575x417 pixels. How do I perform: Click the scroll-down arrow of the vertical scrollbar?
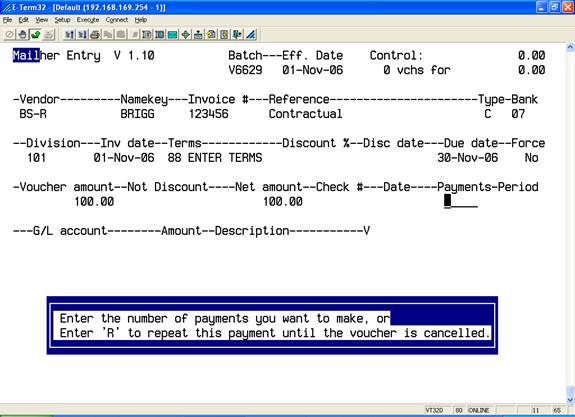coord(570,399)
